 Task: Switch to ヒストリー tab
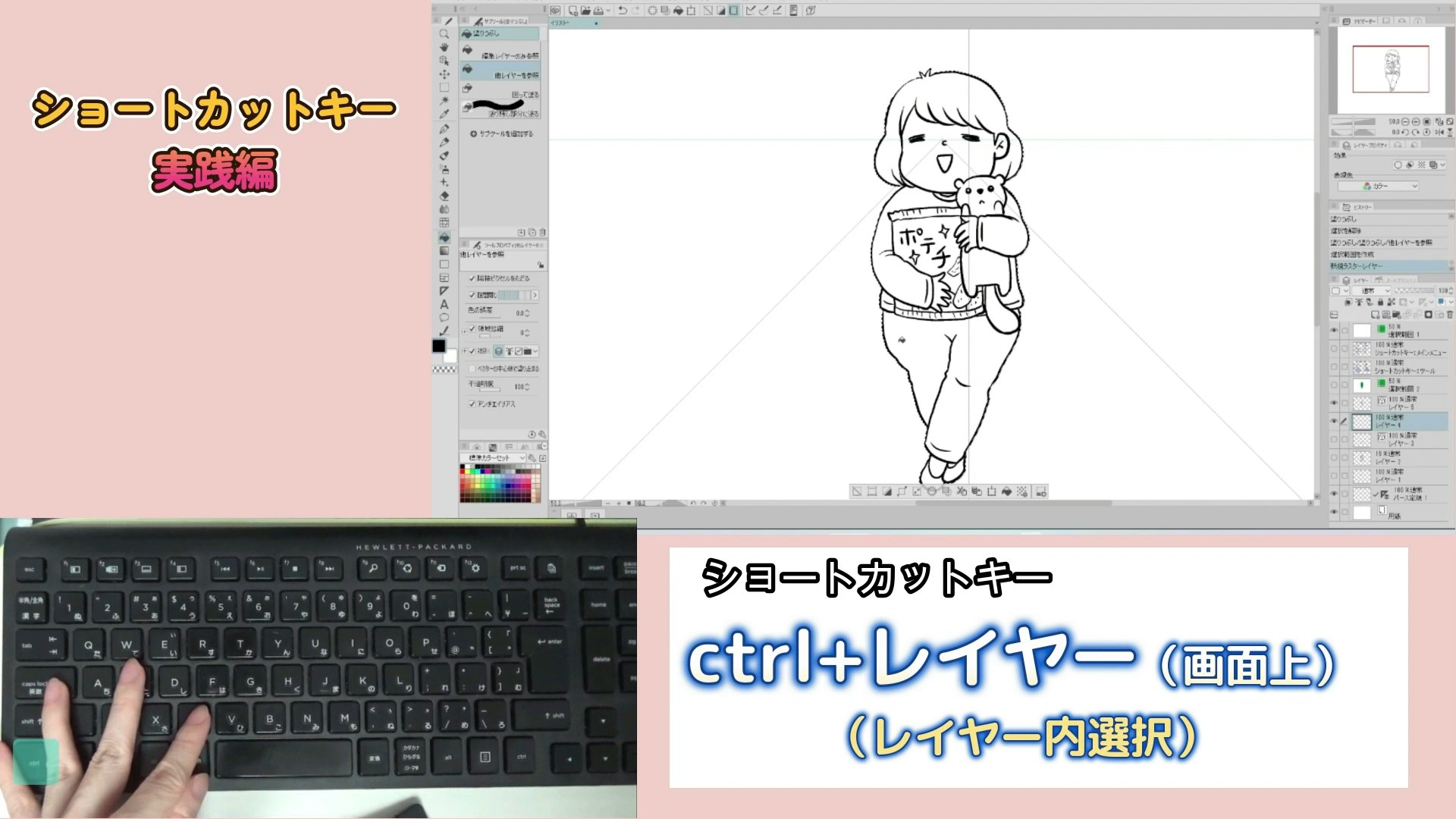(x=1357, y=207)
